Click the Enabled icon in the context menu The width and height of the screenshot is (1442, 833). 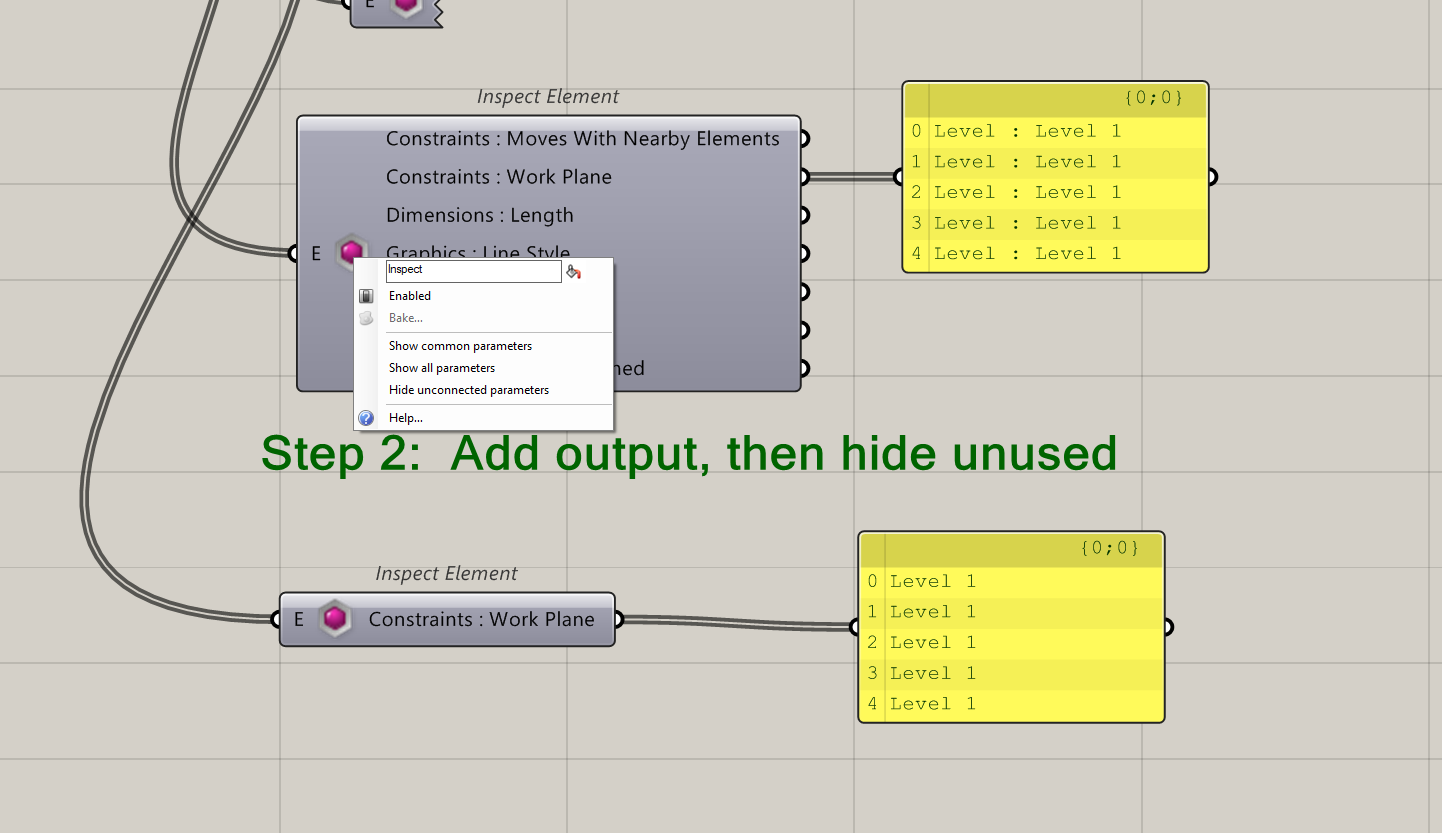point(366,295)
